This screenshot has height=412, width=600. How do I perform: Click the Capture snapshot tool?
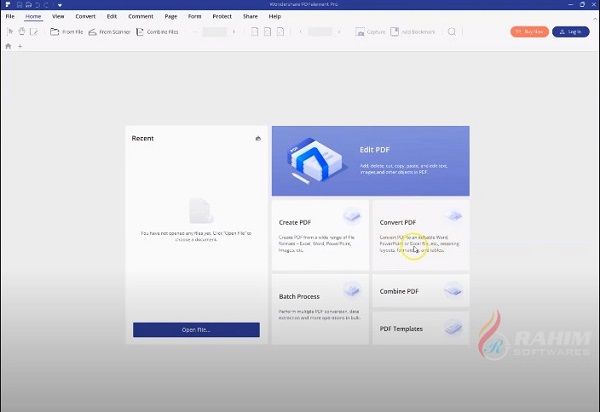click(370, 32)
